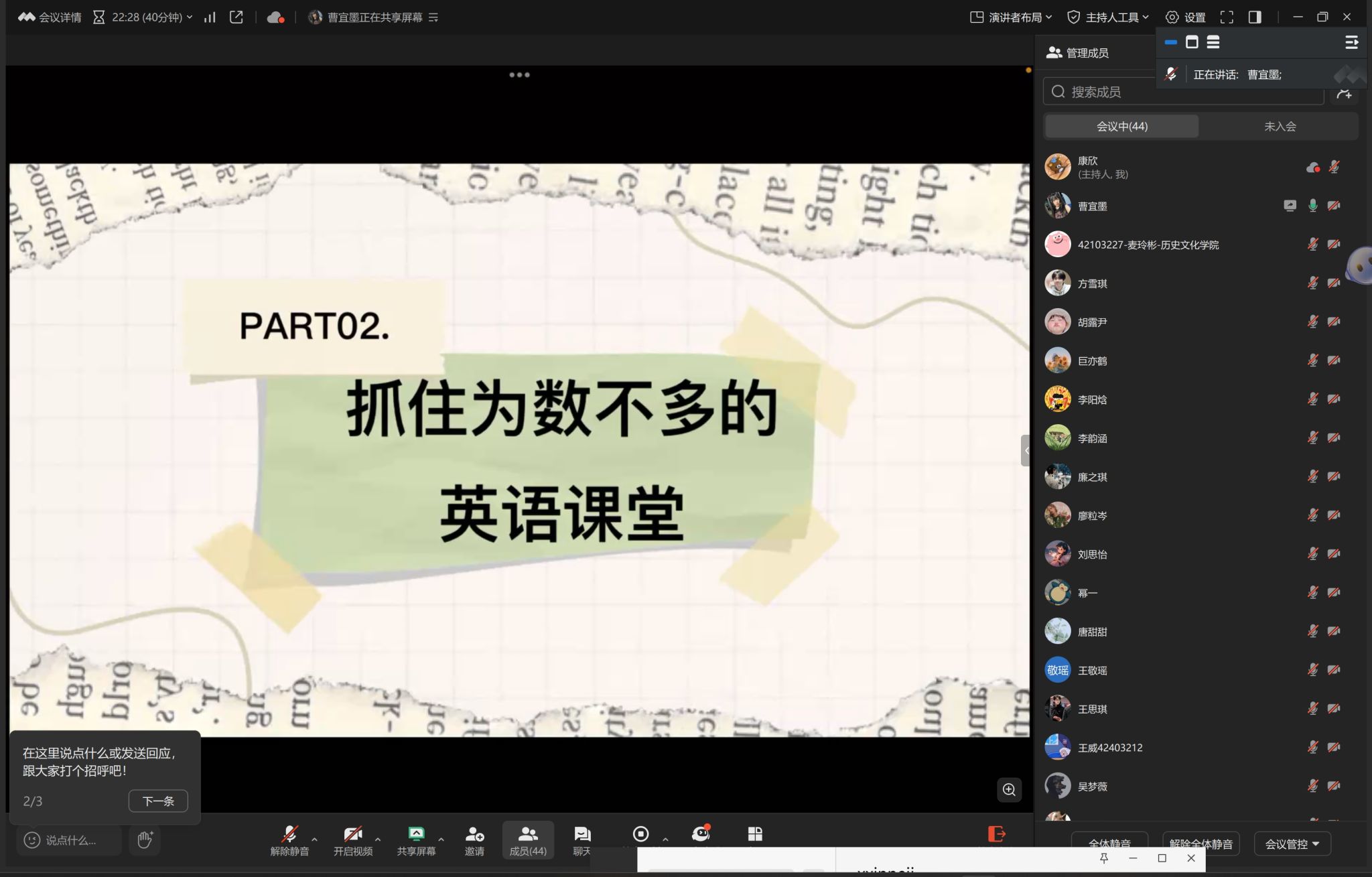
Task: Click the apps grid icon in toolbar
Action: (x=755, y=833)
